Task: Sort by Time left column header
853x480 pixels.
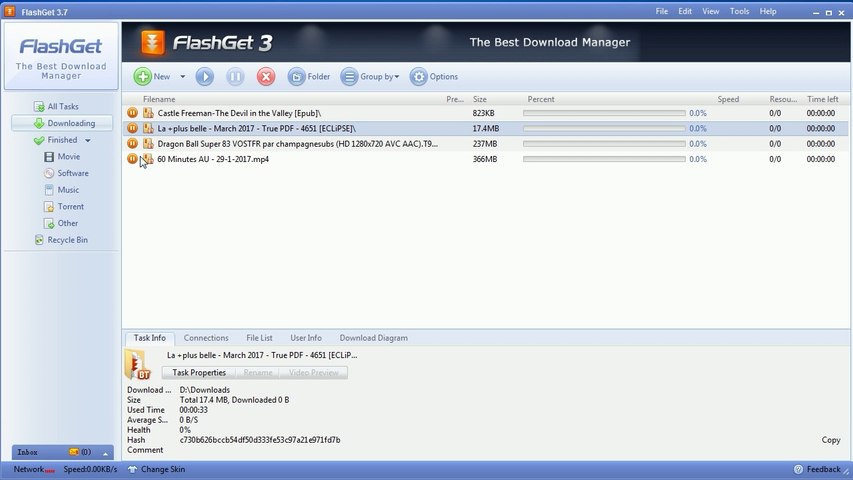Action: point(823,99)
